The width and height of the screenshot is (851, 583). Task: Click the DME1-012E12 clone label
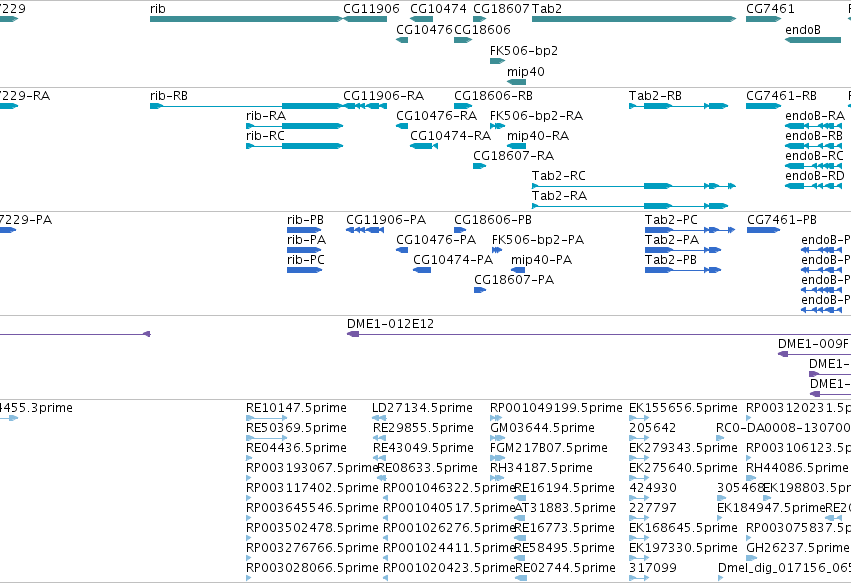pos(390,324)
